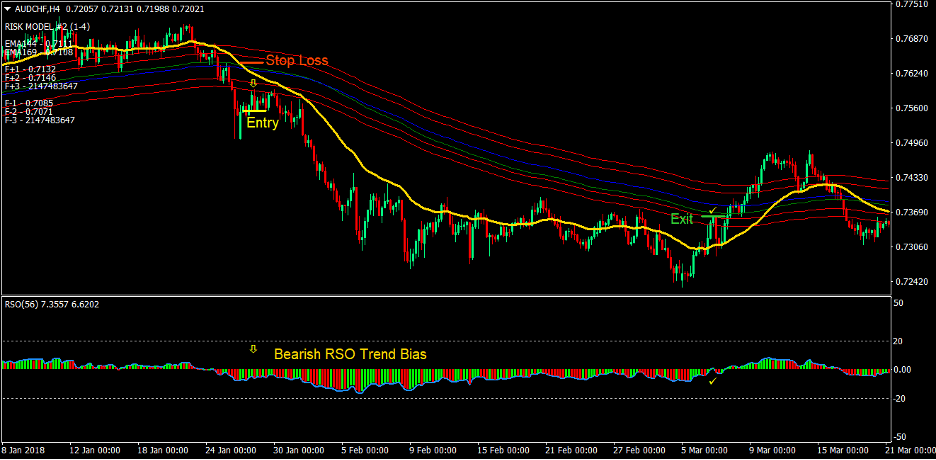Click the "24 Jan 00:00" time label
The height and width of the screenshot is (460, 936).
[x=231, y=450]
